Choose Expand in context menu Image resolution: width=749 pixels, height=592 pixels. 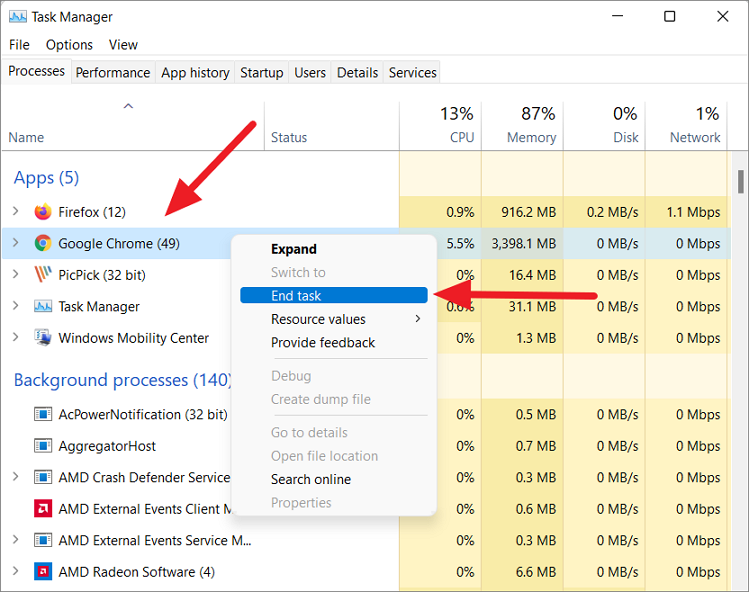coord(334,249)
